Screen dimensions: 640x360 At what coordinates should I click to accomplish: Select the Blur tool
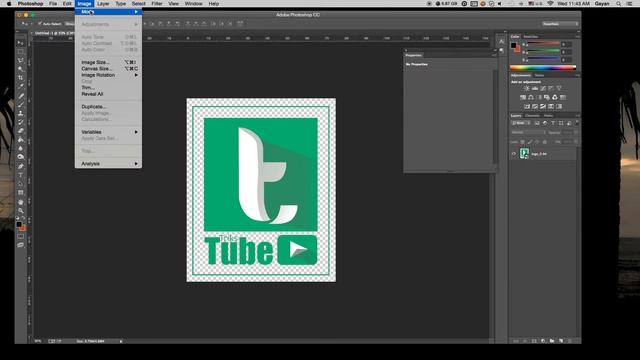tap(20, 148)
